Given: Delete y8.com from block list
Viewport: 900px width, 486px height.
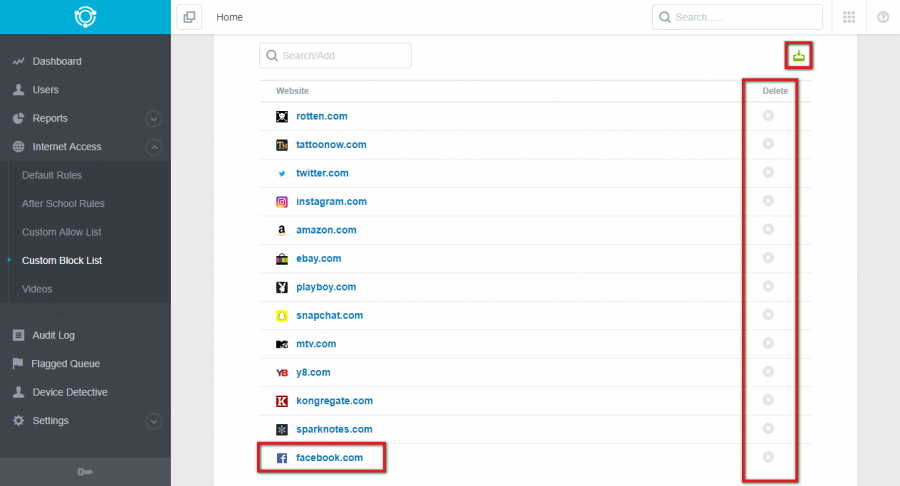Looking at the screenshot, I should (768, 371).
